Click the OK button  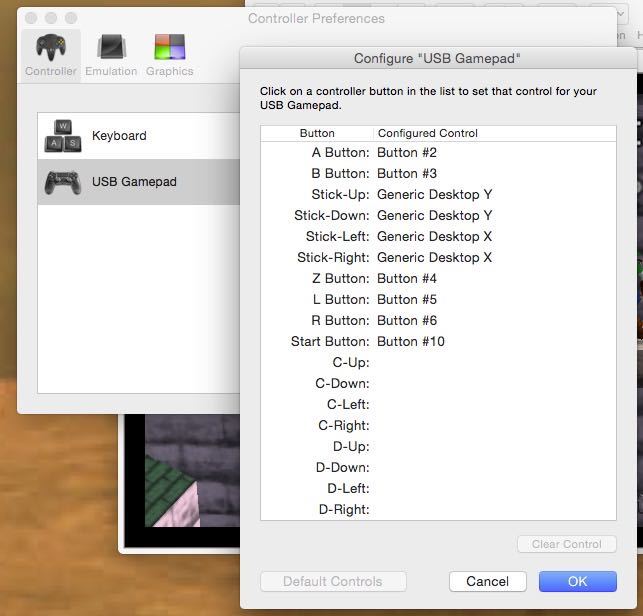point(577,581)
